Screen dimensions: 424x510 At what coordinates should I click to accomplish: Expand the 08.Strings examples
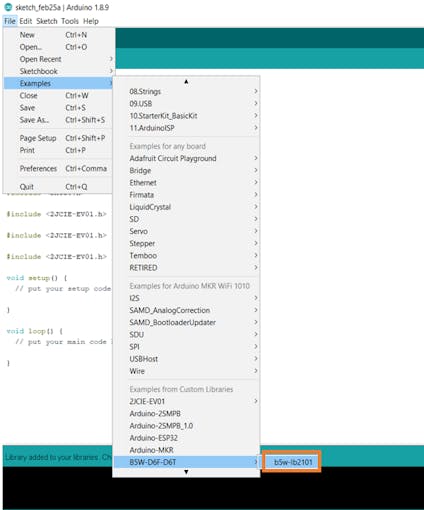[186, 91]
